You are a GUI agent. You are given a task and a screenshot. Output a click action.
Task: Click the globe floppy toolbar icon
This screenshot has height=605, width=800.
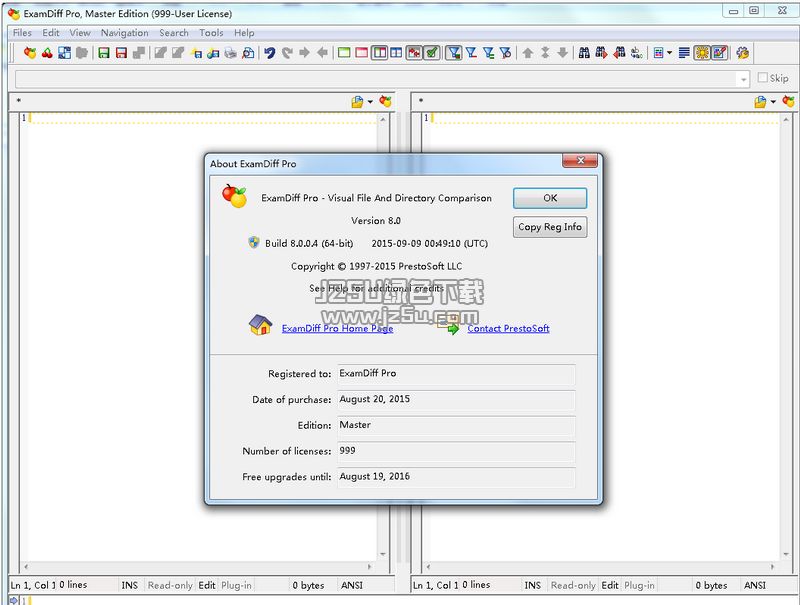(213, 53)
